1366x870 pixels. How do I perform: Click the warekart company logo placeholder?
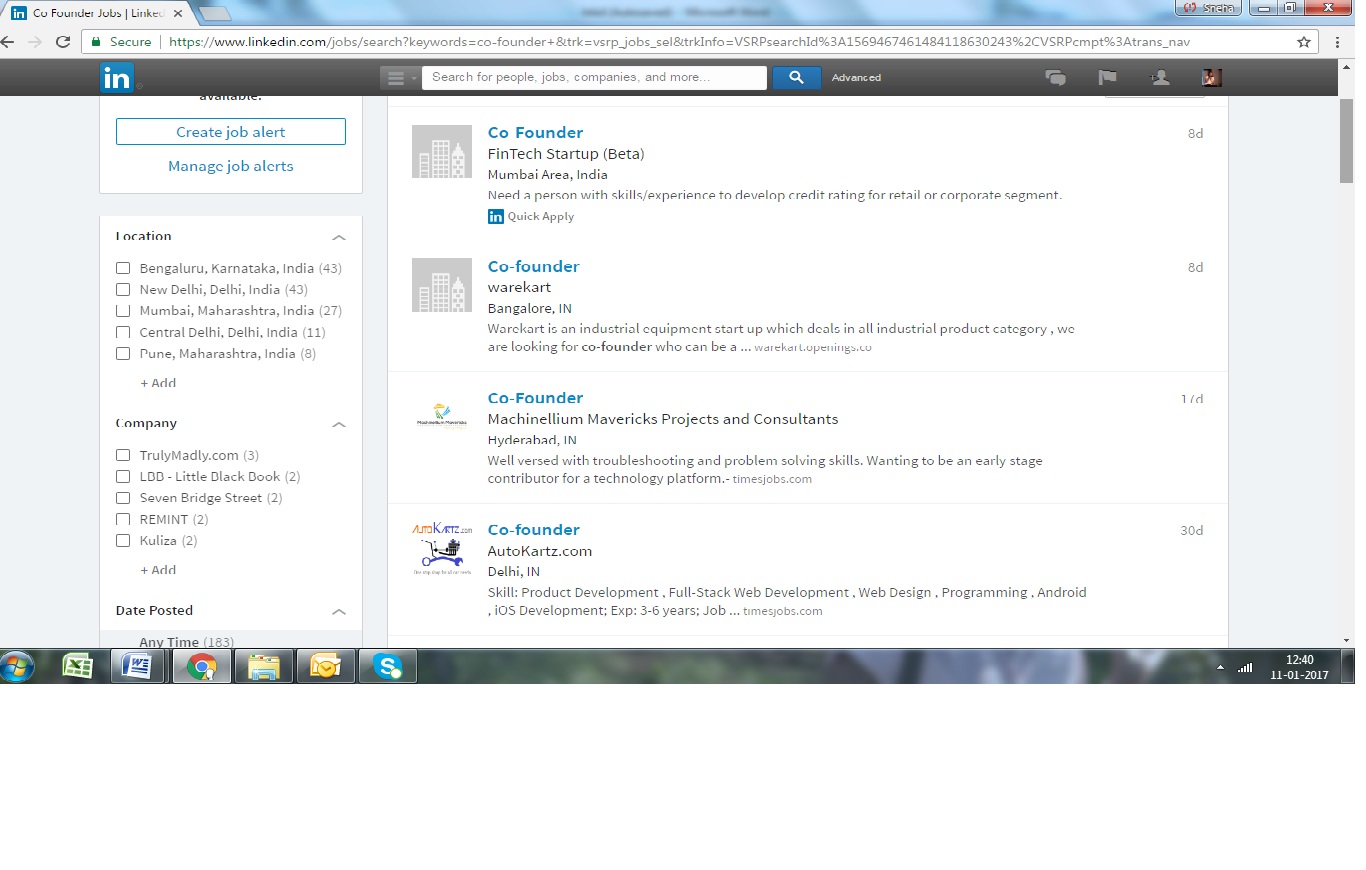point(442,285)
